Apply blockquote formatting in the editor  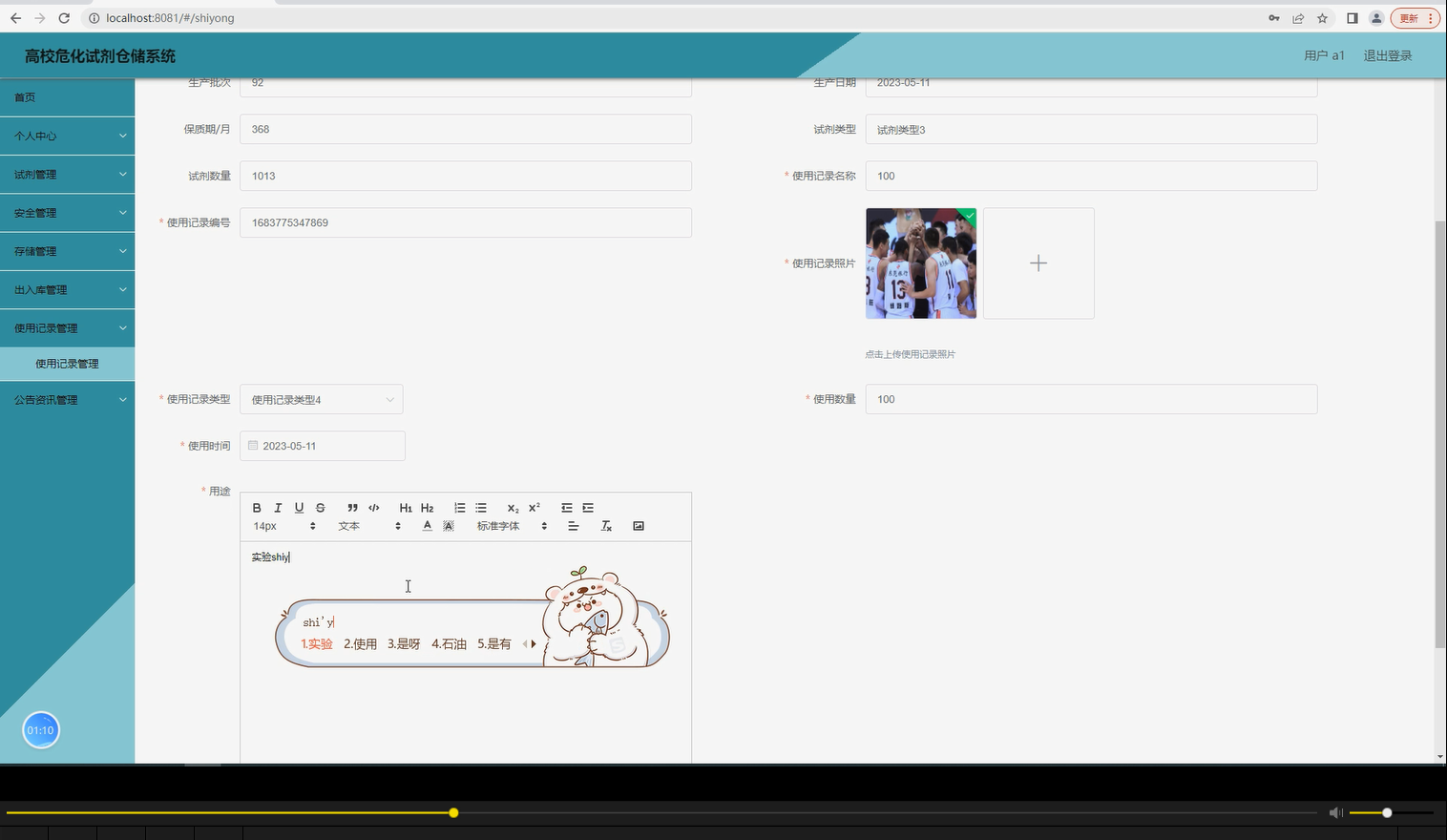352,507
